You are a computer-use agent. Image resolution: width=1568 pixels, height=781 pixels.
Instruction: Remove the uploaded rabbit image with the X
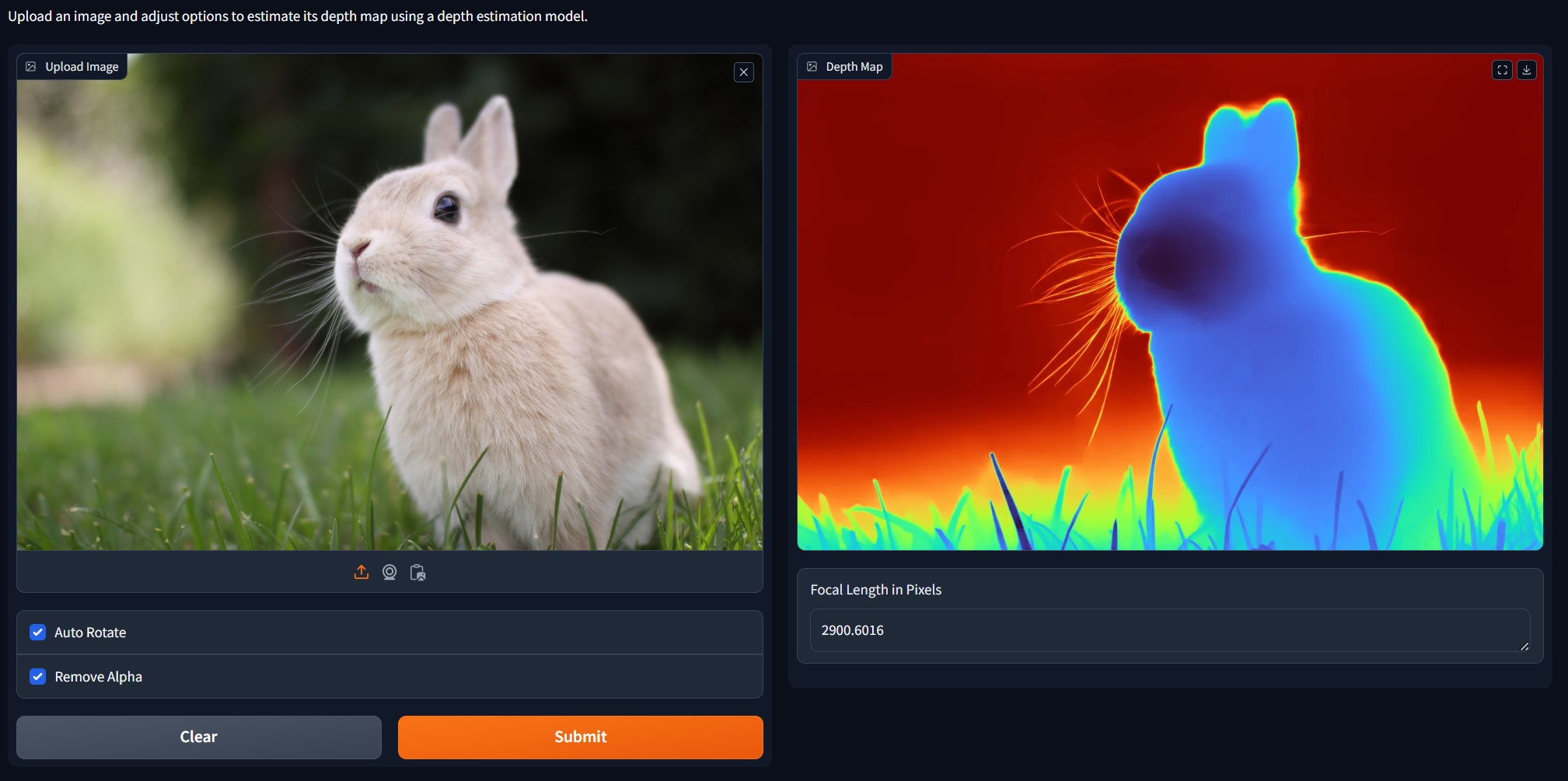click(x=744, y=72)
